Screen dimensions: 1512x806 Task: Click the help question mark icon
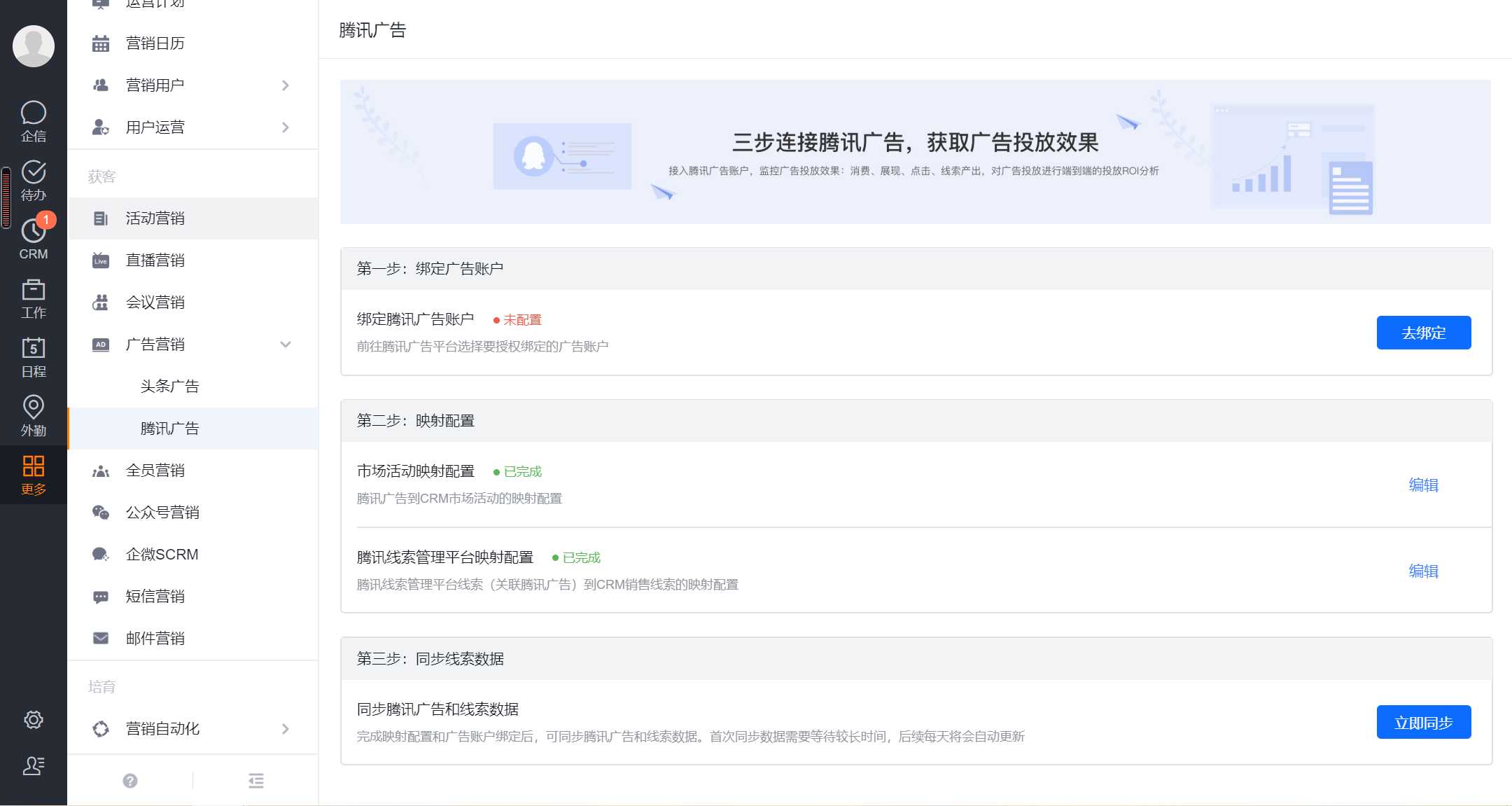point(130,780)
